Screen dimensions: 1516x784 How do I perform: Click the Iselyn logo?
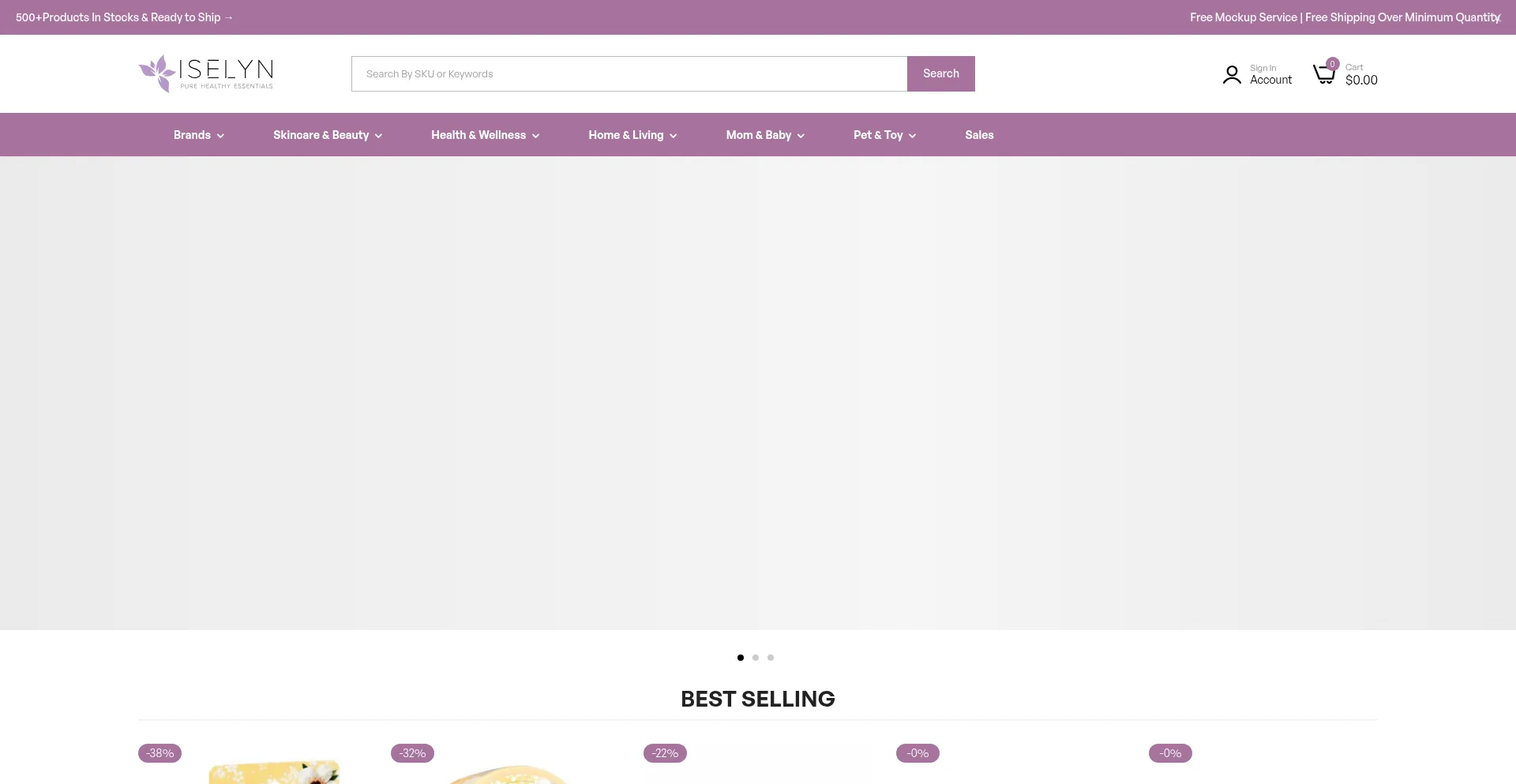tap(206, 73)
